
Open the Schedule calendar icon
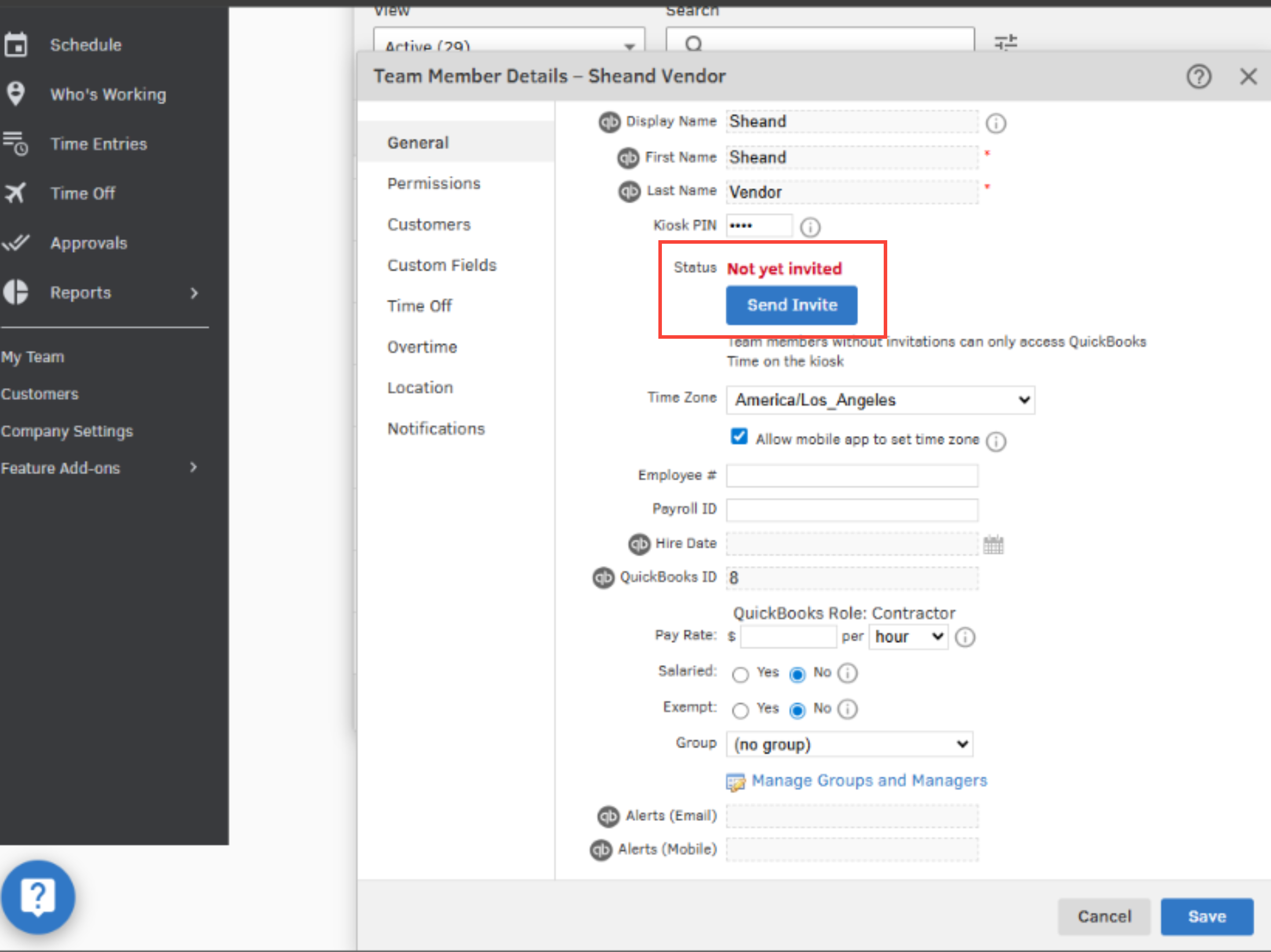click(15, 45)
